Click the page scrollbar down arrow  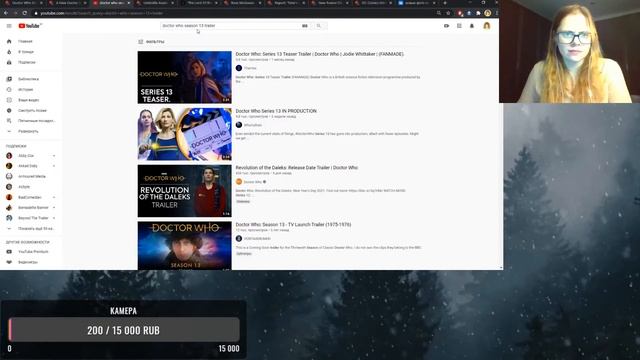(501, 268)
